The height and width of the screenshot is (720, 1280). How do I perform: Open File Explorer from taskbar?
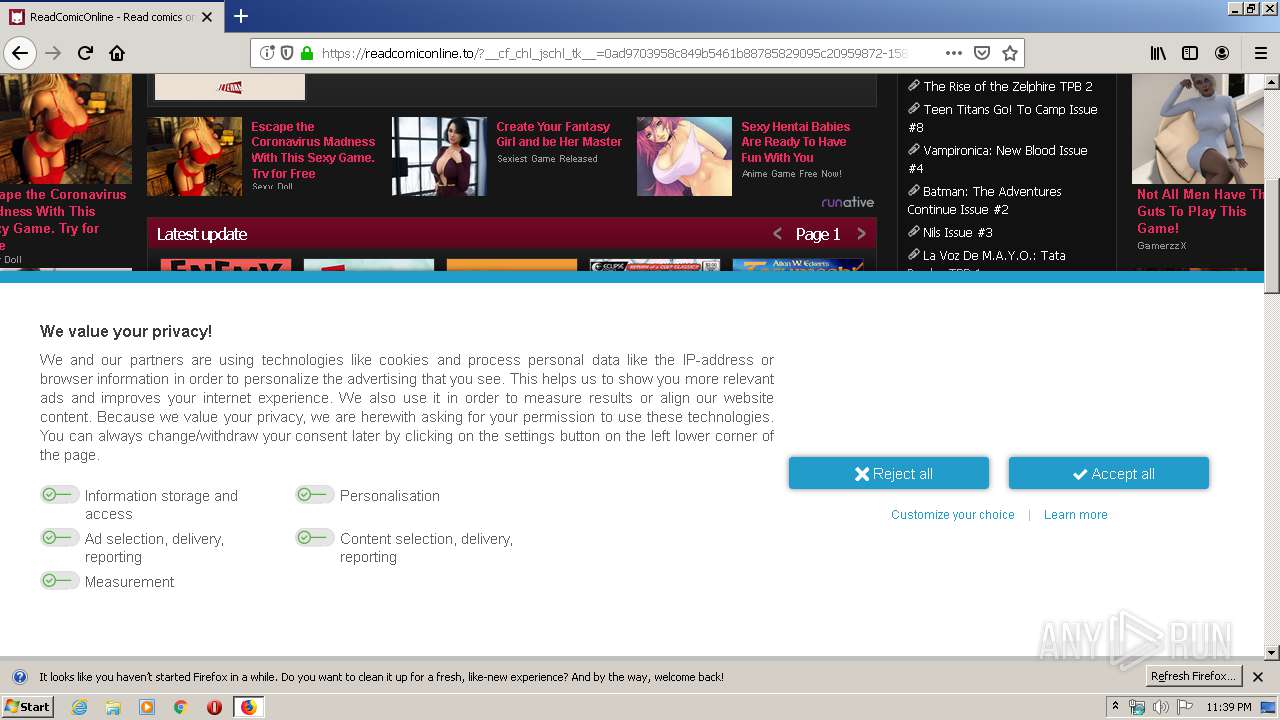(113, 707)
